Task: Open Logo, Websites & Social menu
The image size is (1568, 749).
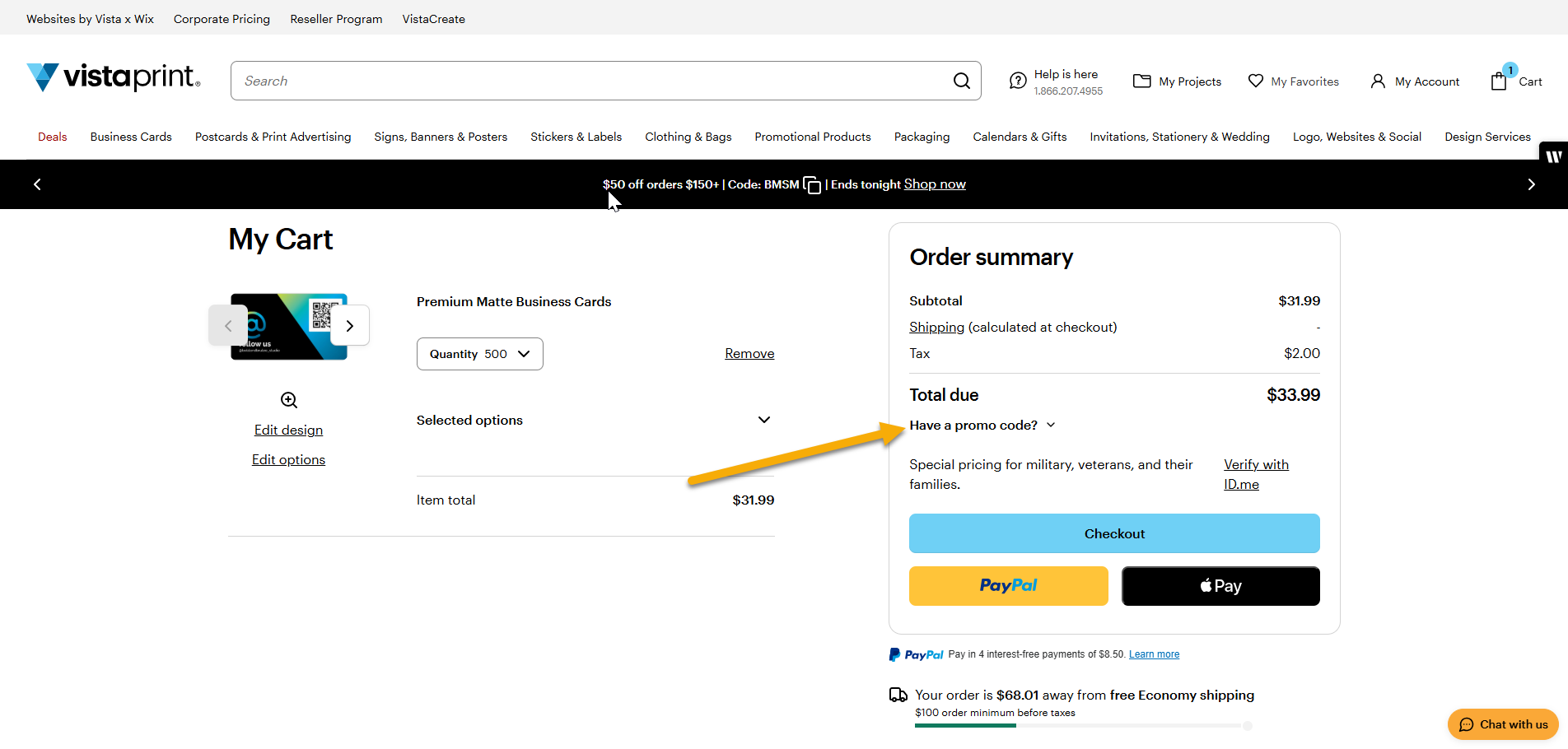Action: click(1357, 137)
